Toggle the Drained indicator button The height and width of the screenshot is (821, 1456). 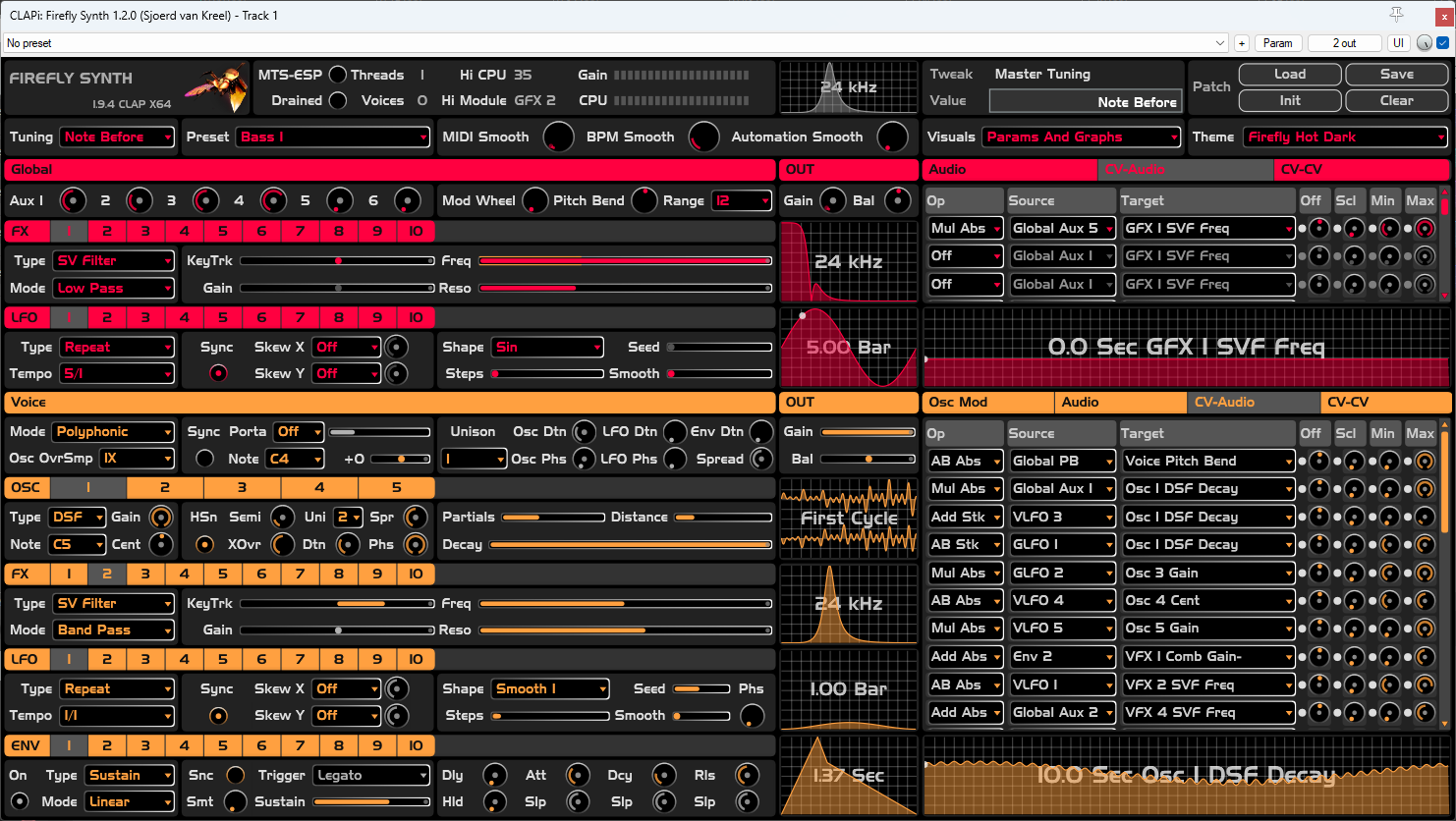(x=338, y=100)
